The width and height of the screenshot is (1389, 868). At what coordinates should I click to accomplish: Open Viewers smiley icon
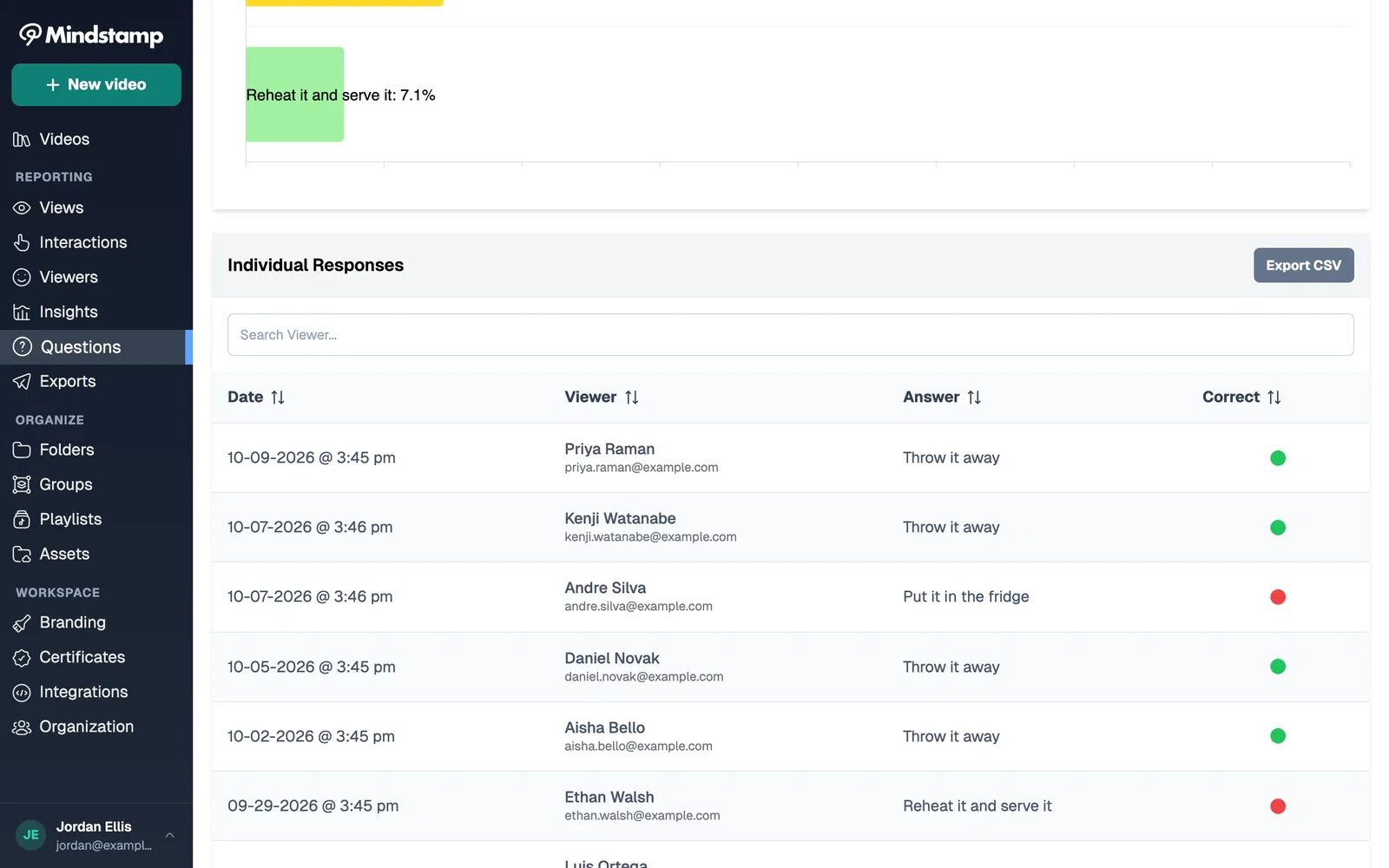pyautogui.click(x=22, y=278)
